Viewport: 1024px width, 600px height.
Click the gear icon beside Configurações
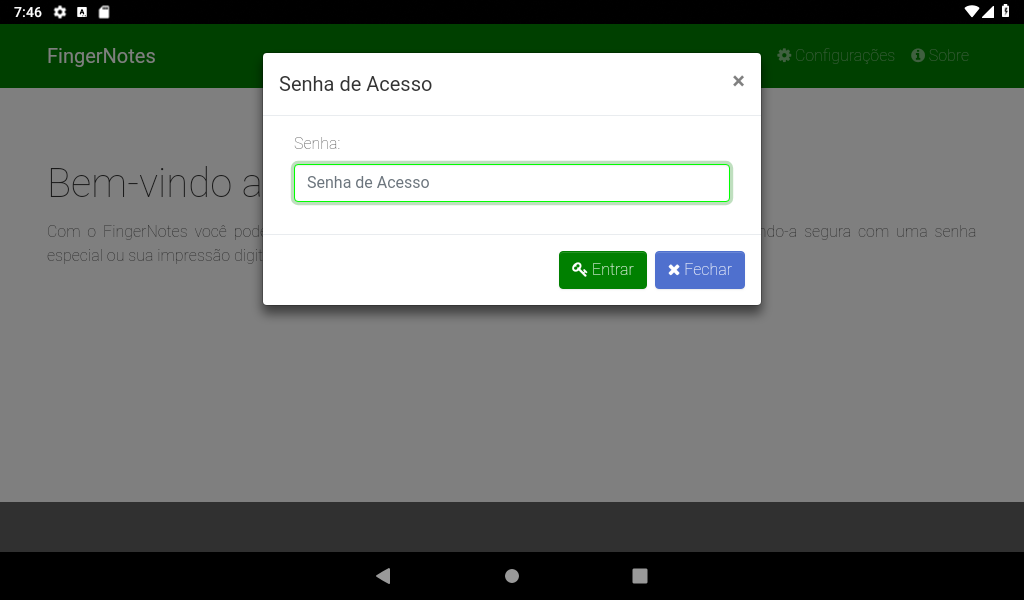coord(784,55)
